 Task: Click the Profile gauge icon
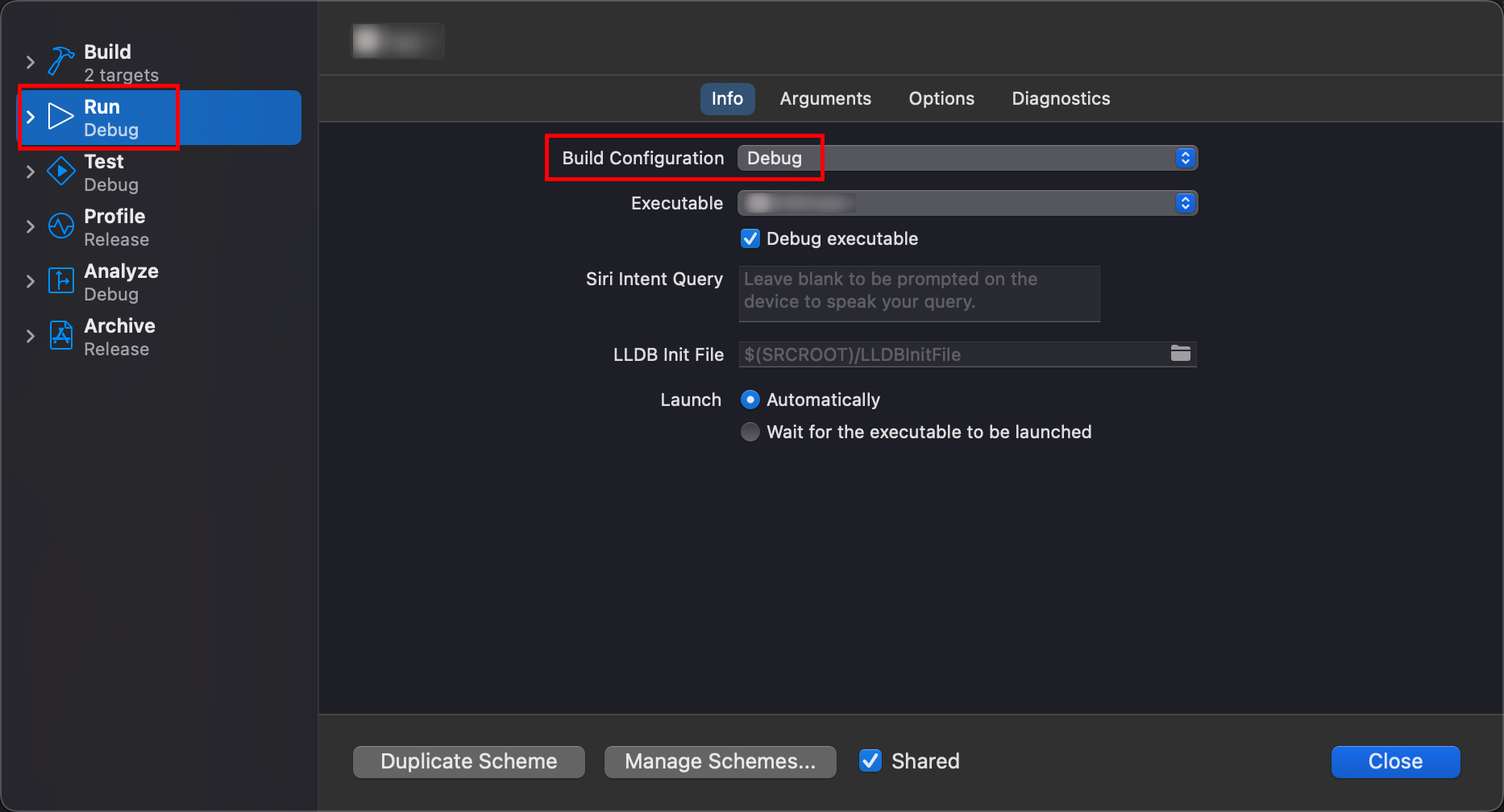coord(60,226)
